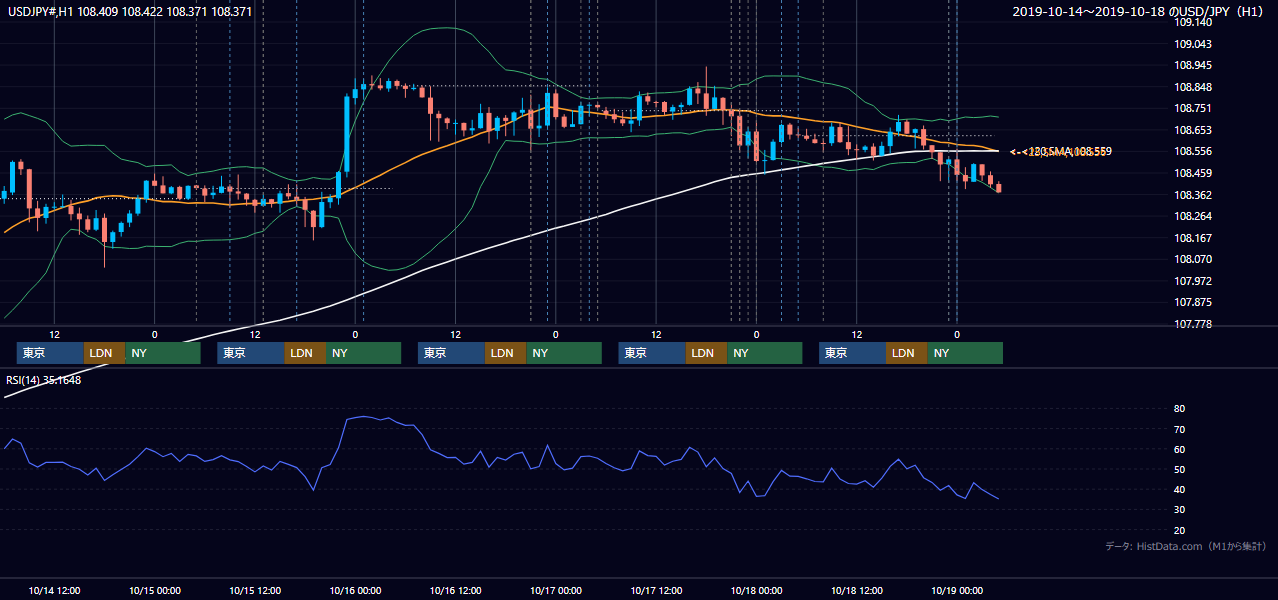
Task: Select the 2019-10-14～2019-10-18 USD/JPY (H1) title
Action: click(x=1140, y=12)
